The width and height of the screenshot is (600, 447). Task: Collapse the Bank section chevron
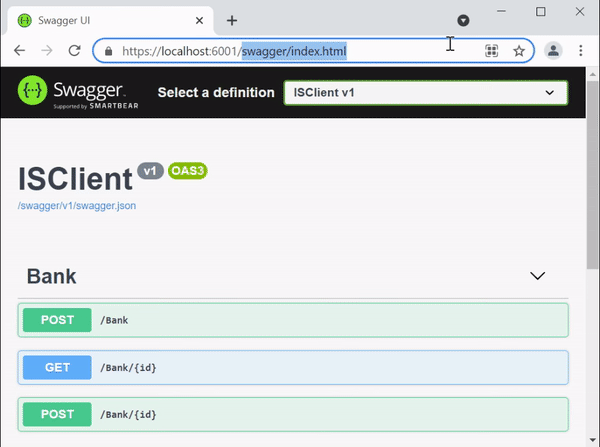[537, 276]
